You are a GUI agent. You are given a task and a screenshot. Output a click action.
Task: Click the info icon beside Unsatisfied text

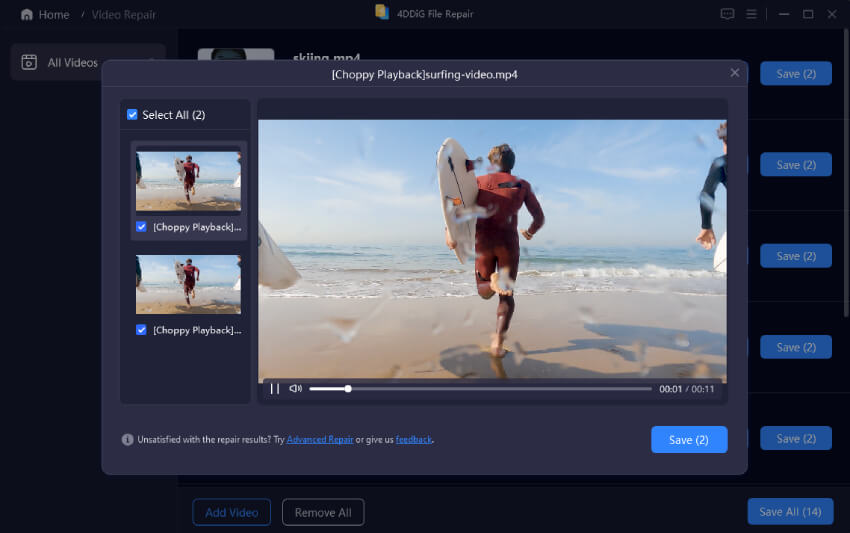point(127,439)
